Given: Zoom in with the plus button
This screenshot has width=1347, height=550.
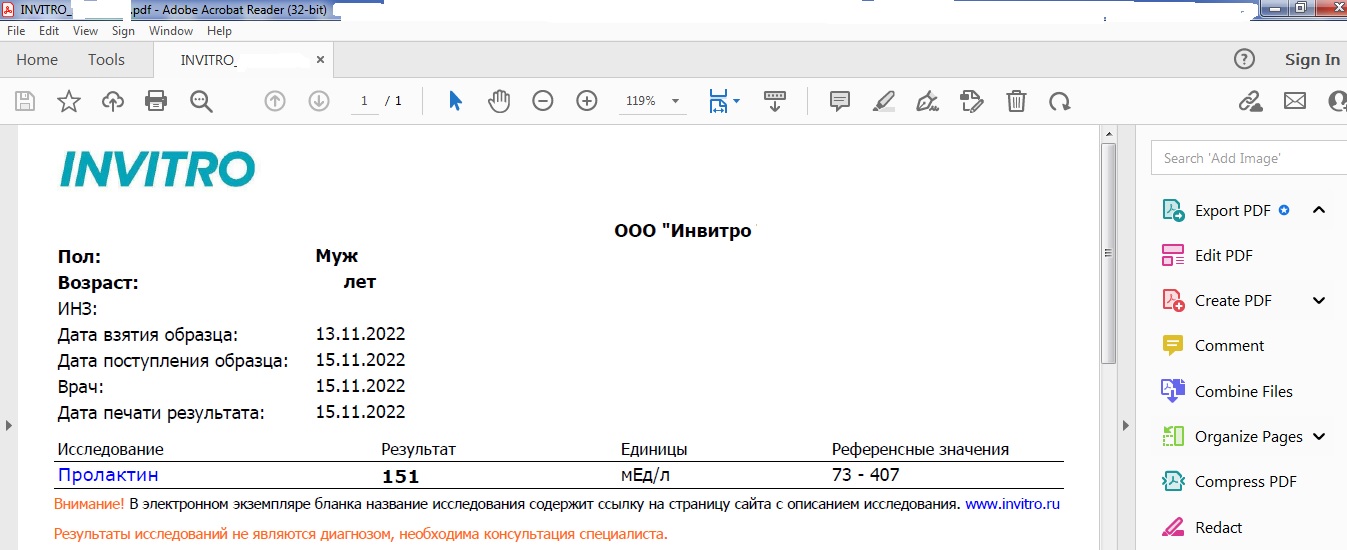Looking at the screenshot, I should [587, 101].
